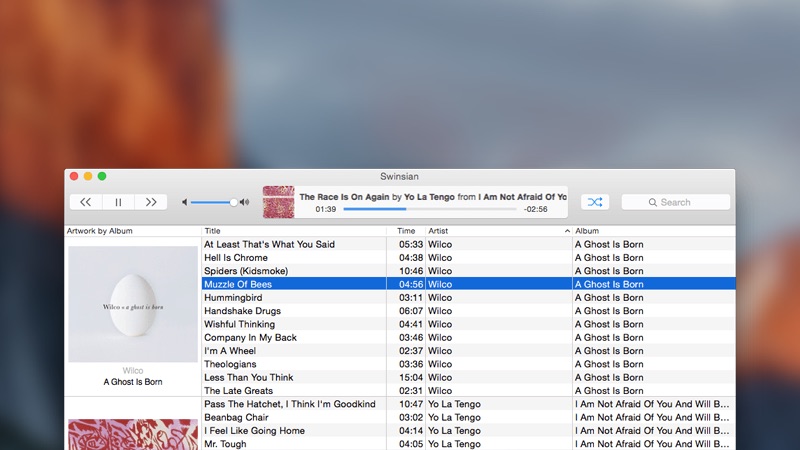The height and width of the screenshot is (450, 800).
Task: Click the elapsed time 01:39
Action: coord(326,209)
